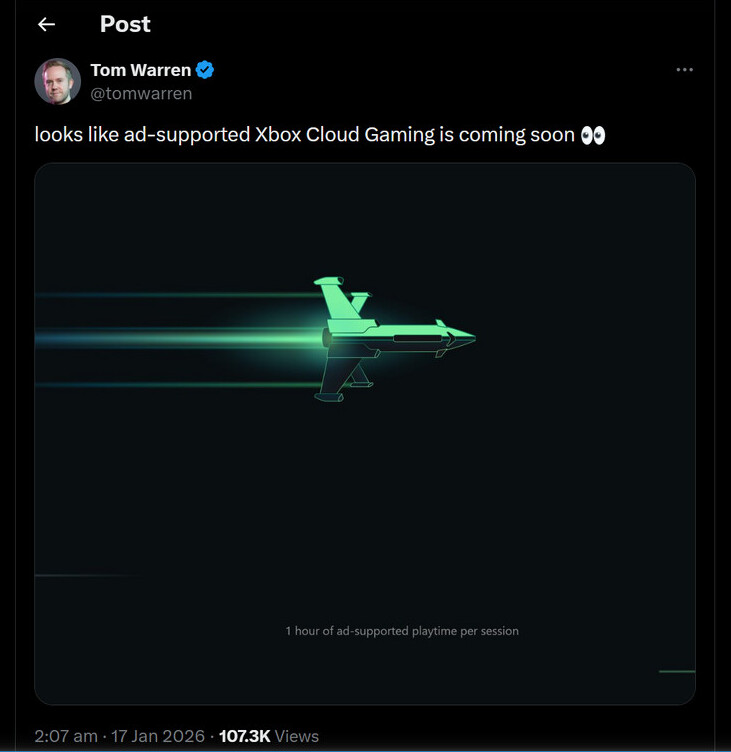731x752 pixels.
Task: Click the eyes emoji in the post
Action: pyautogui.click(x=593, y=135)
